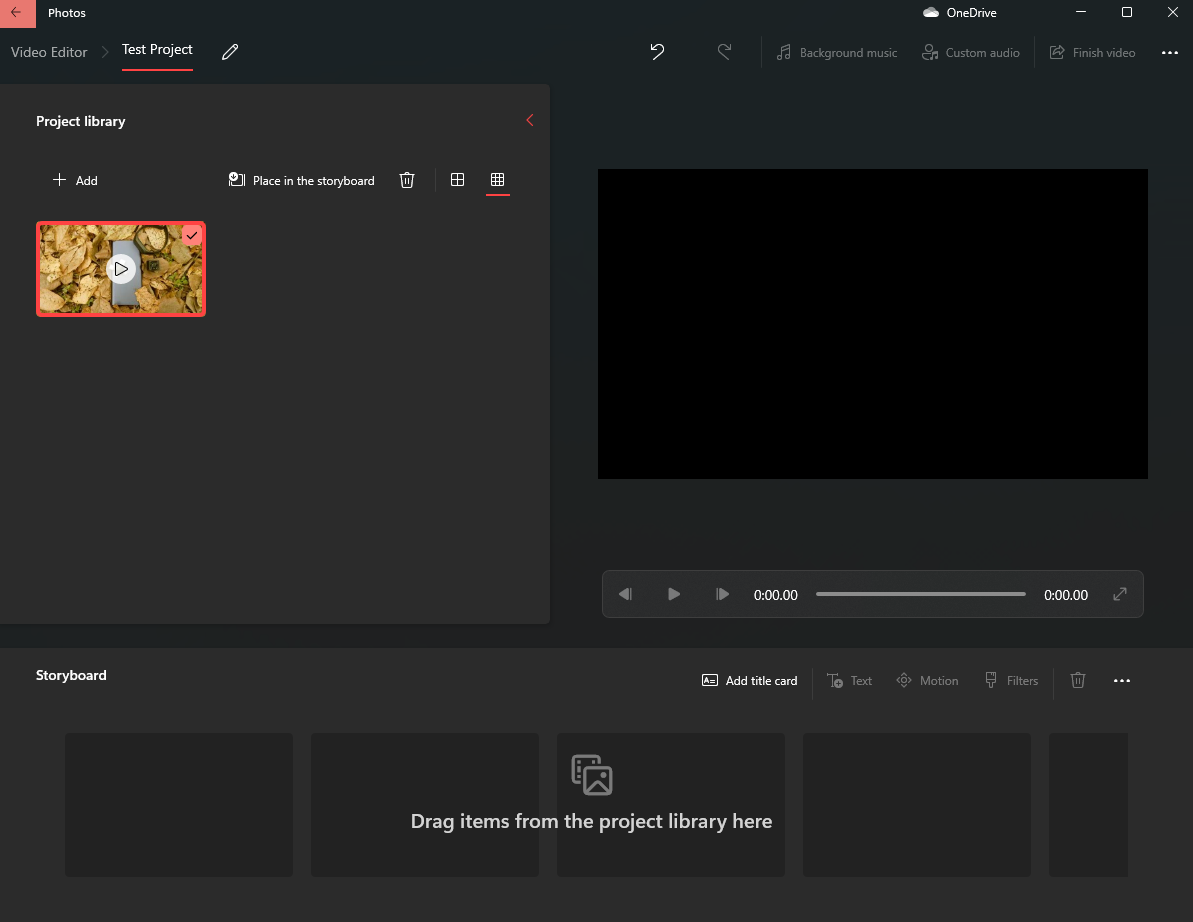1193x922 pixels.
Task: Delete selected item from project library
Action: [x=407, y=180]
